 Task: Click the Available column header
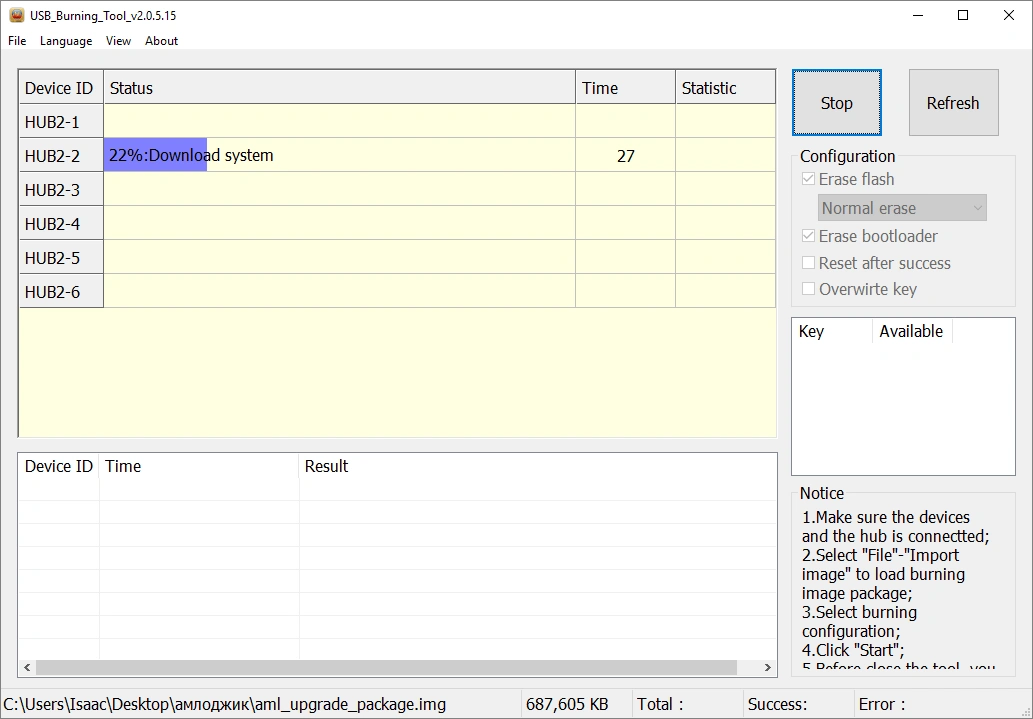(911, 331)
